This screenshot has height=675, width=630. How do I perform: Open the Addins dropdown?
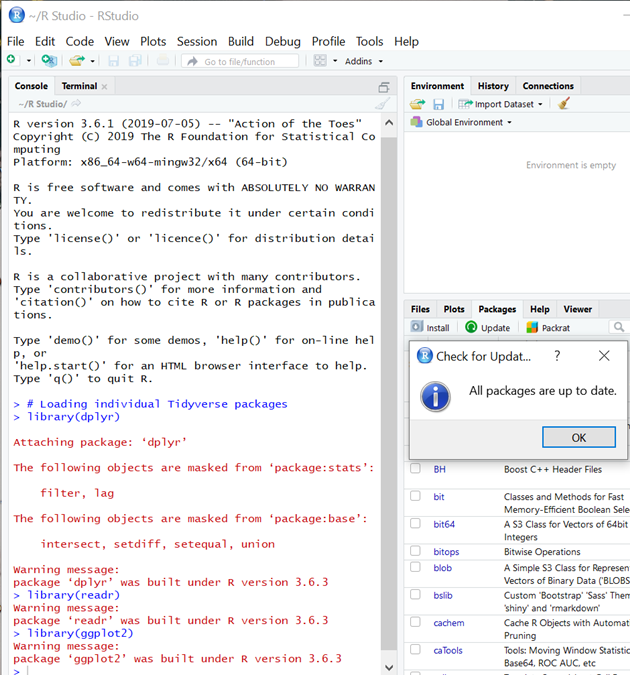[x=363, y=61]
